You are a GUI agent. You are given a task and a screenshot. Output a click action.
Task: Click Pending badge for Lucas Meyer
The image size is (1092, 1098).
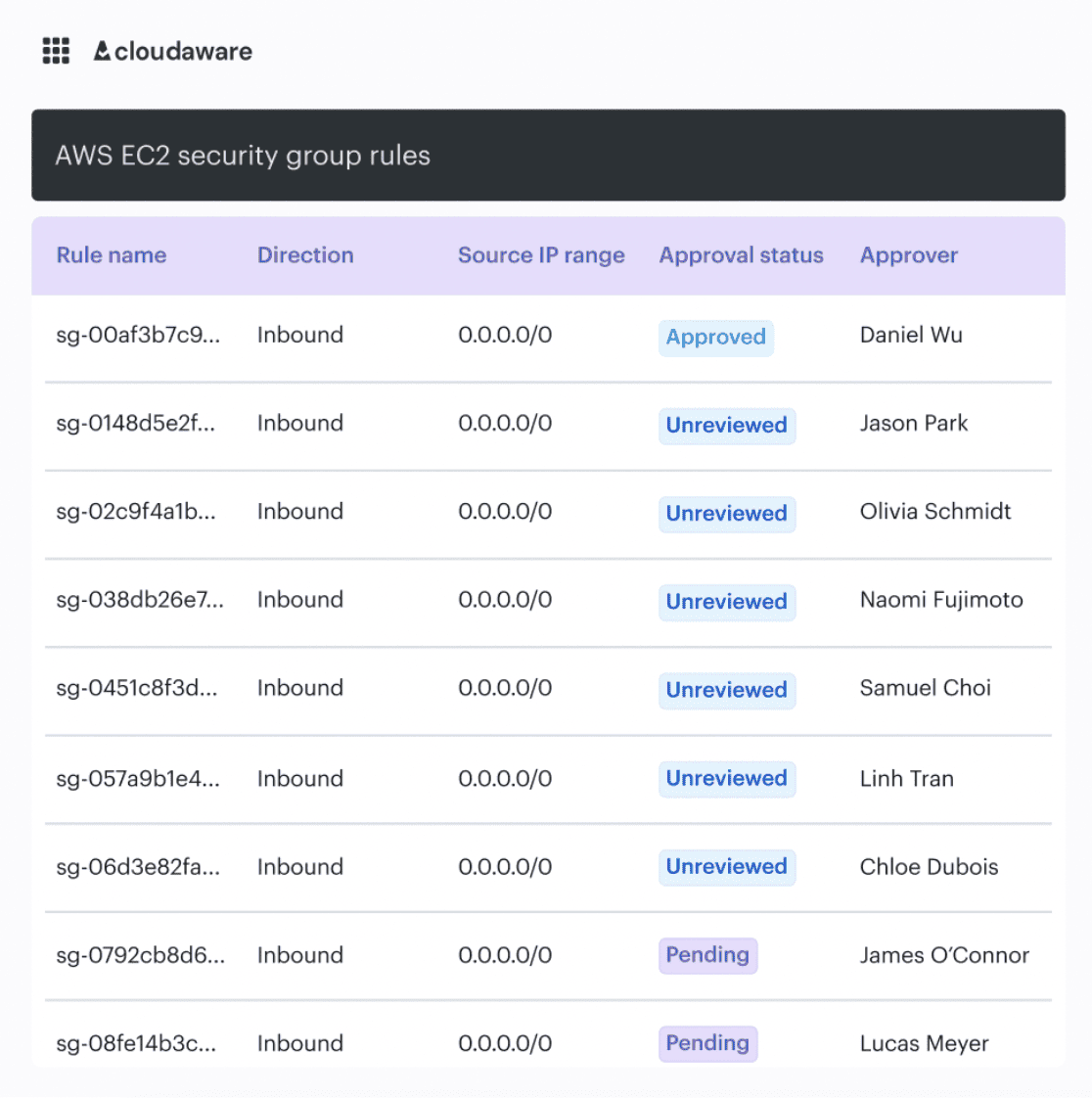point(707,1043)
